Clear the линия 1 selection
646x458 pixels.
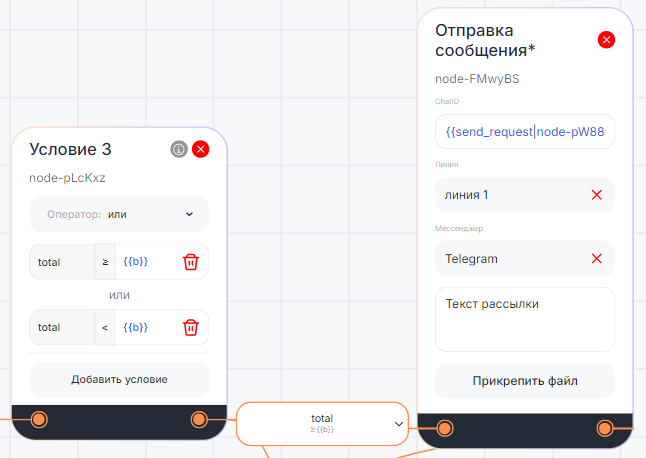(x=597, y=195)
